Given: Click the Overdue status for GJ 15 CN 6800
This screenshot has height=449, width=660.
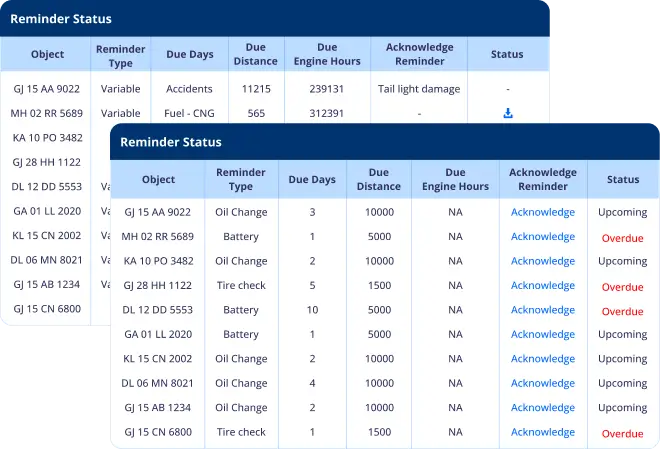Looking at the screenshot, I should (x=622, y=433).
